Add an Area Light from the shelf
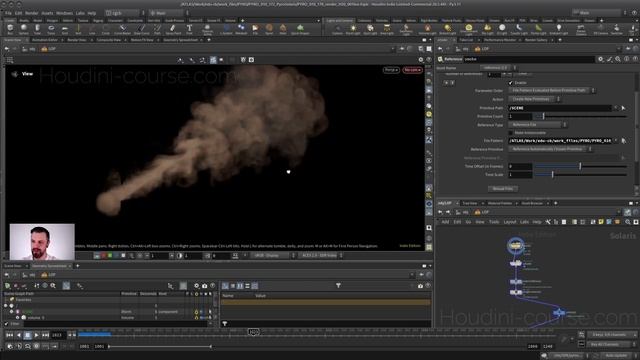The height and width of the screenshot is (360, 640). click(x=387, y=29)
